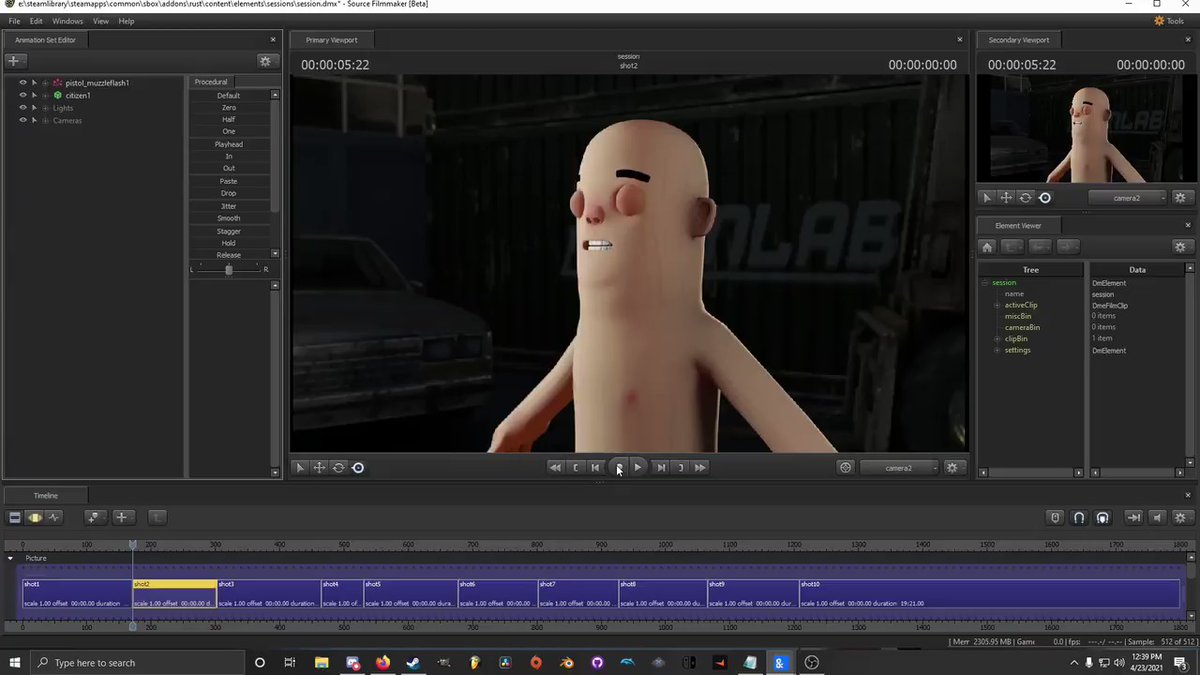Apply the Smooth procedural preset
The height and width of the screenshot is (675, 1200).
click(229, 218)
